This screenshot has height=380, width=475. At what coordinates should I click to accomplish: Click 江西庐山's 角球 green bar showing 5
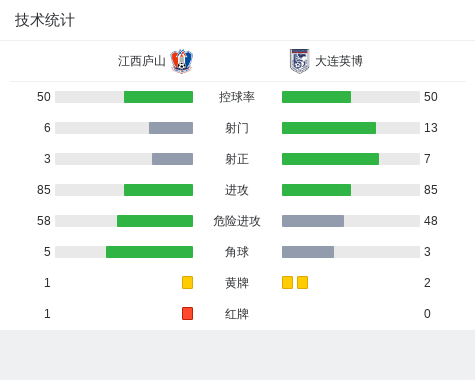coord(149,252)
